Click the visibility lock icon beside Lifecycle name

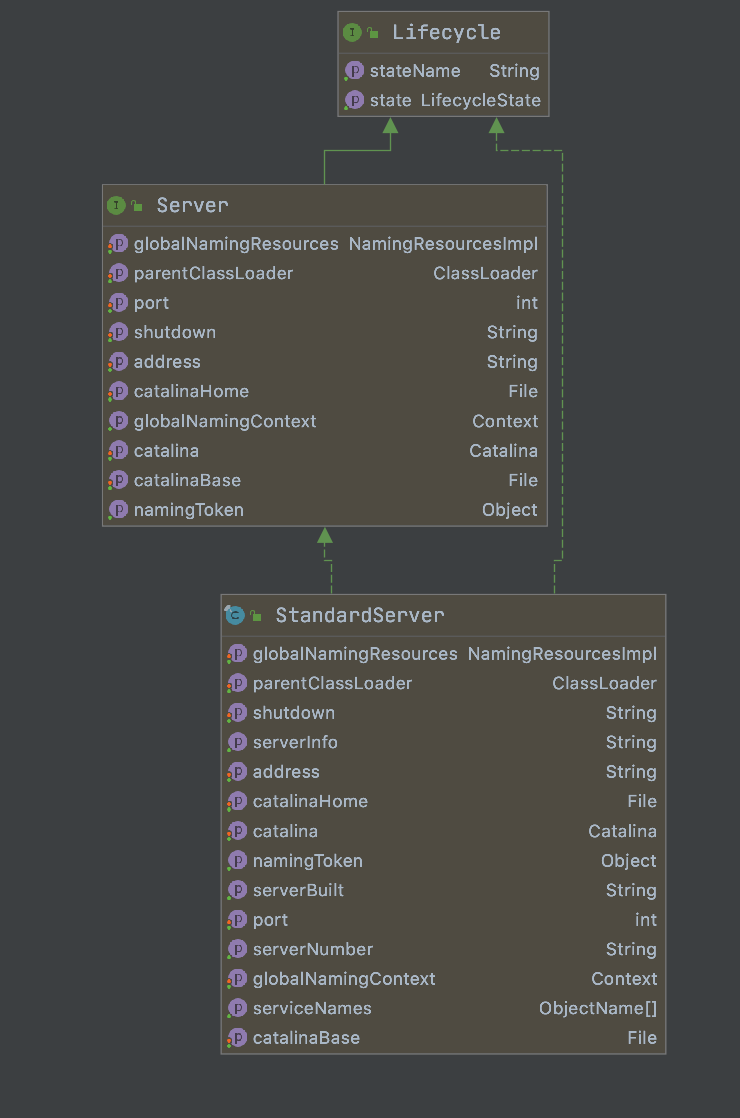coord(373,33)
